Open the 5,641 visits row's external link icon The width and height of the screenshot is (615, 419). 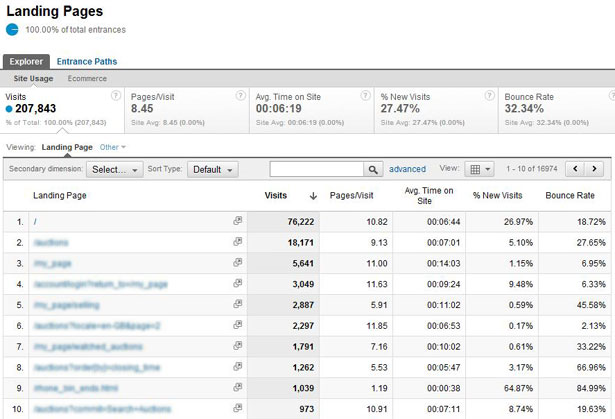[237, 262]
